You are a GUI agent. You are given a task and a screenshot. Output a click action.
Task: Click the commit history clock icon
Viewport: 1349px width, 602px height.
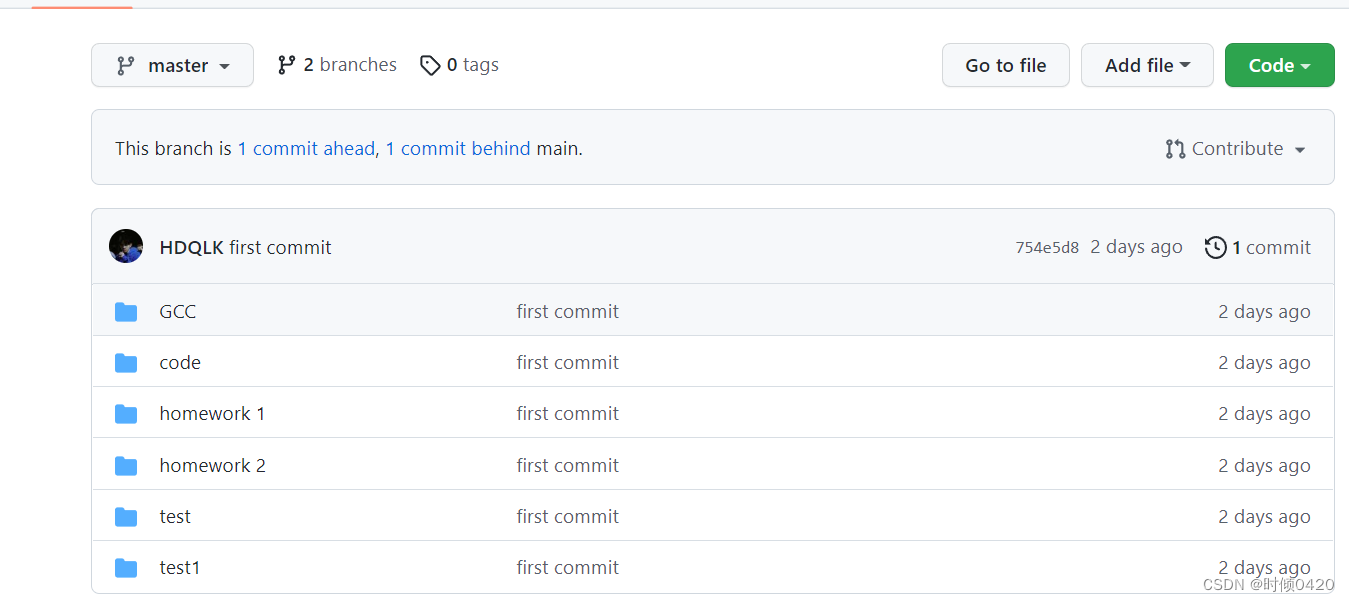1215,248
